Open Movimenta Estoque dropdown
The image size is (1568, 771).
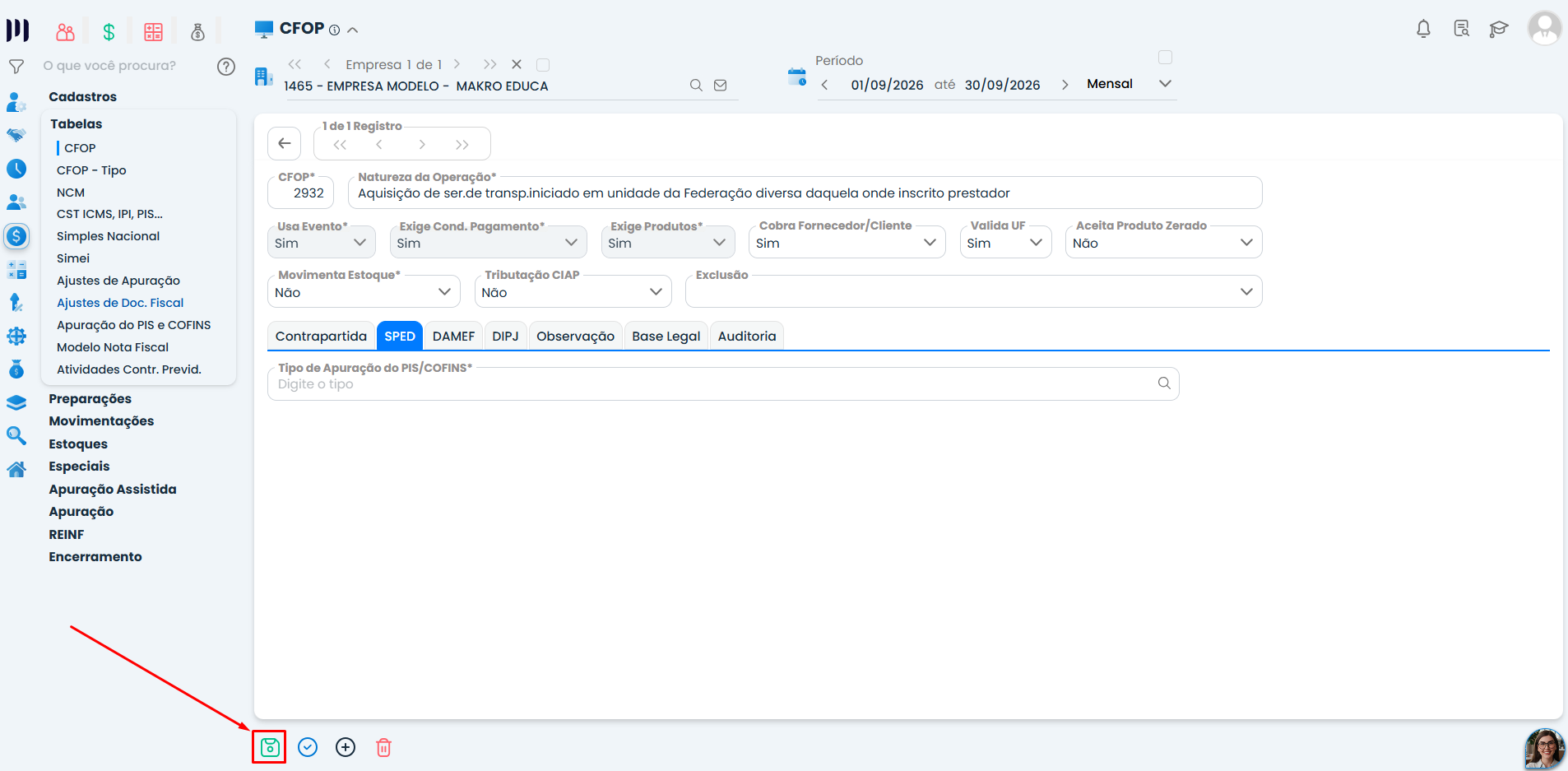pyautogui.click(x=364, y=291)
